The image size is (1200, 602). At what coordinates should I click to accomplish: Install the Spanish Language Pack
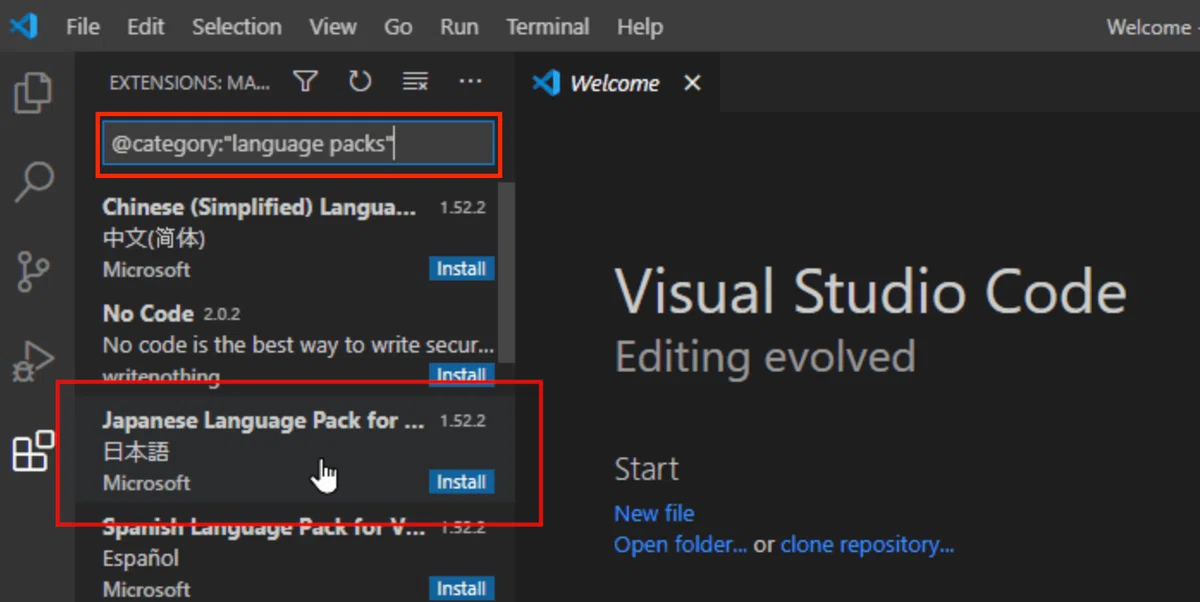coord(461,589)
